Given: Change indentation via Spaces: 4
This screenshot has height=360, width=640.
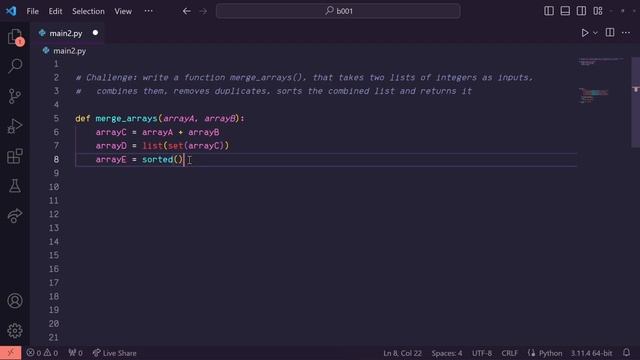Looking at the screenshot, I should pos(447,353).
